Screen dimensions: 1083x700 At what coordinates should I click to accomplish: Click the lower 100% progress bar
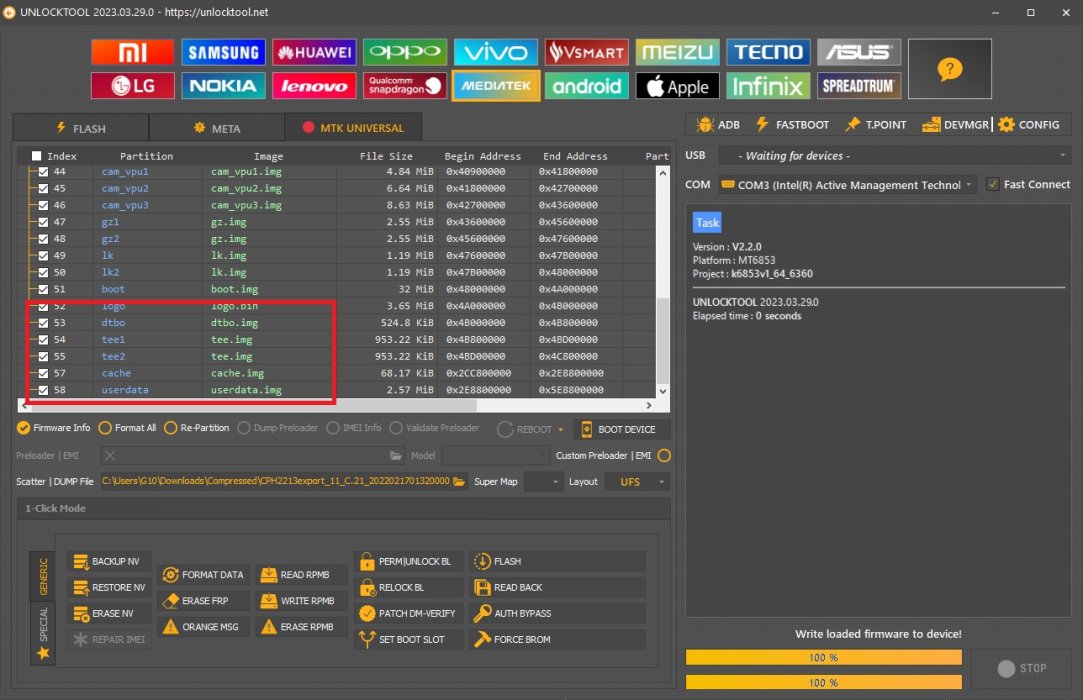pyautogui.click(x=823, y=682)
